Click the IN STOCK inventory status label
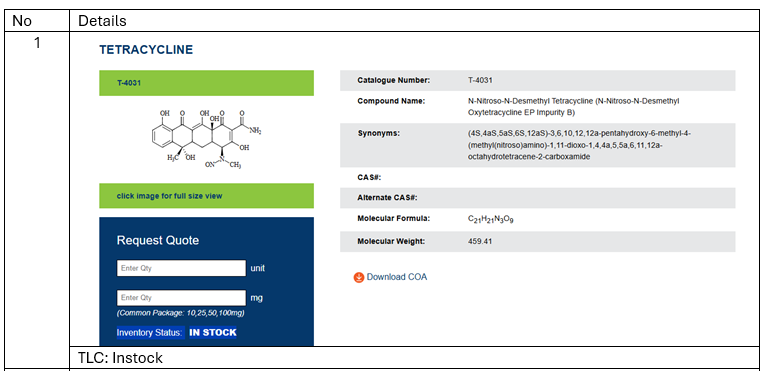765x371 pixels. point(213,332)
